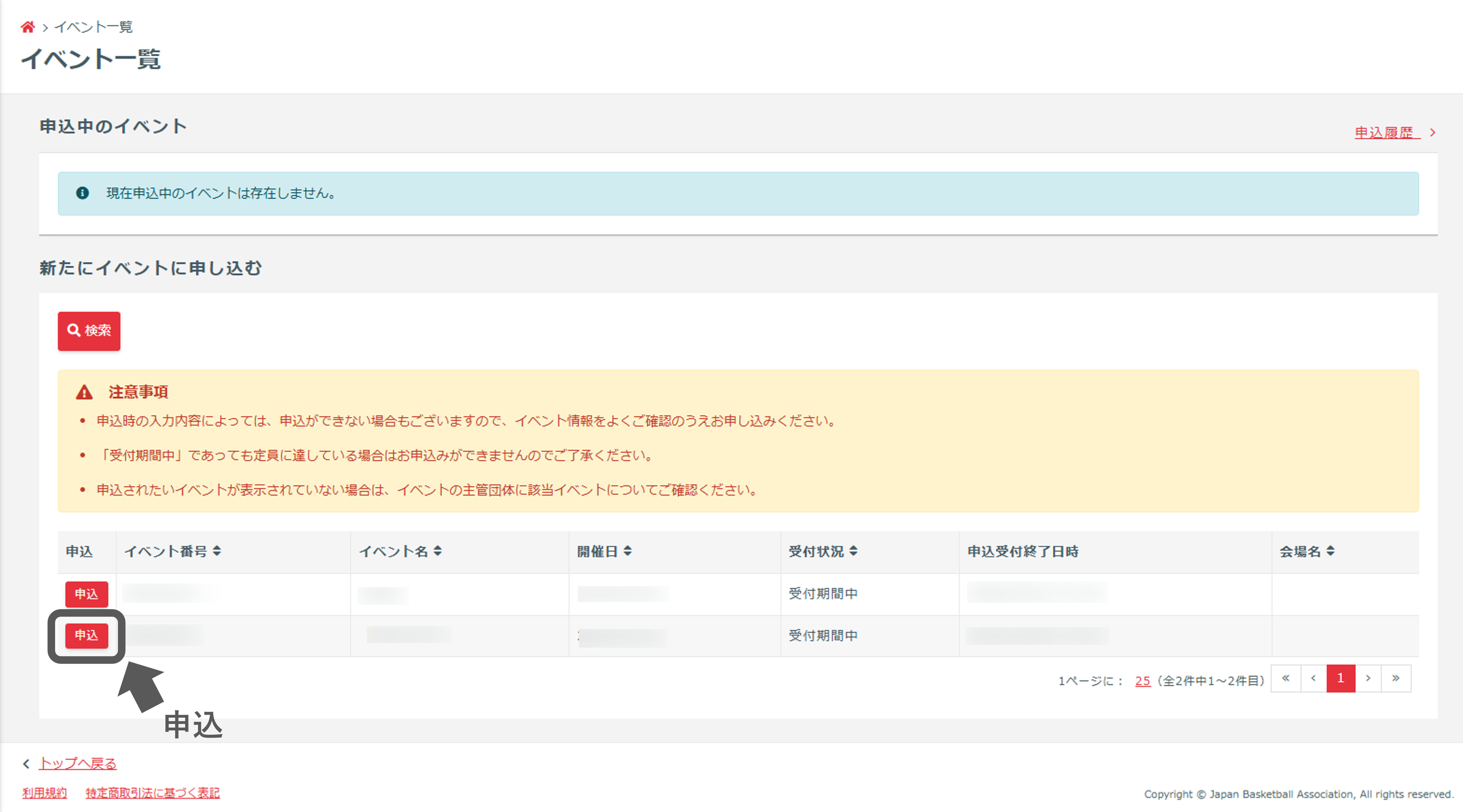1463x812 pixels.
Task: Open 利用規約 footer link
Action: click(x=44, y=793)
